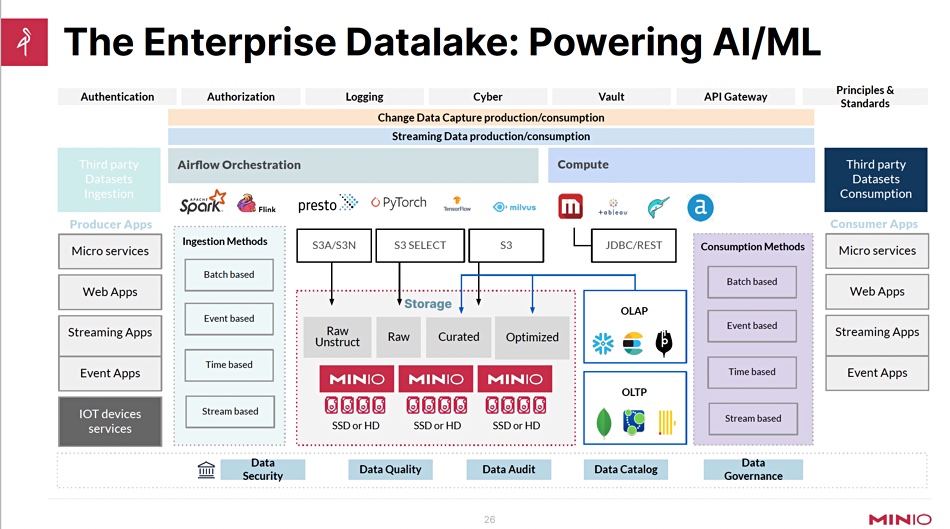This screenshot has width=950, height=529.
Task: Click the tableau logo
Action: click(613, 207)
